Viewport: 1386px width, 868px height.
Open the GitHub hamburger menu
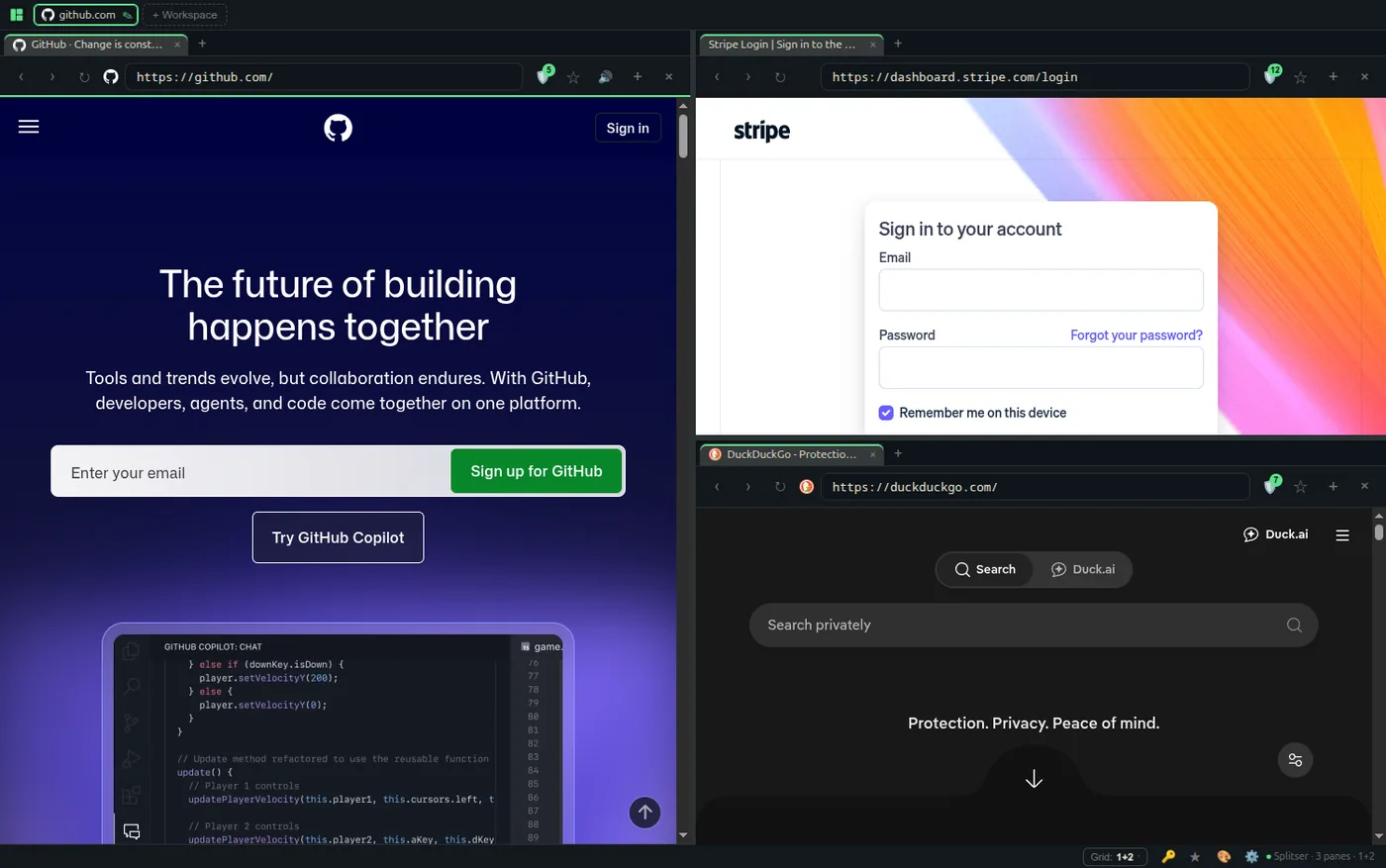(x=29, y=127)
